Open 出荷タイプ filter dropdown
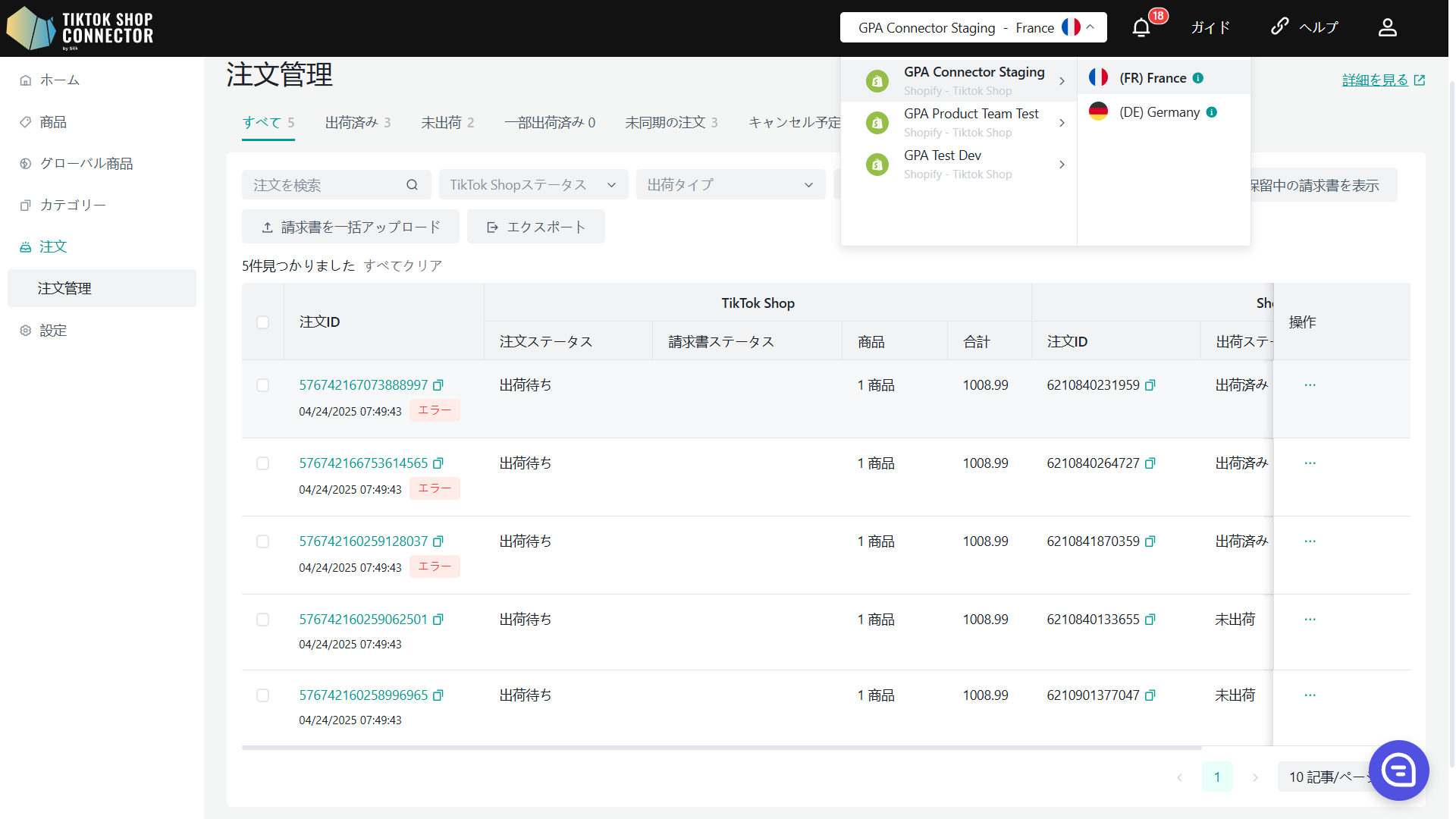 click(x=730, y=185)
